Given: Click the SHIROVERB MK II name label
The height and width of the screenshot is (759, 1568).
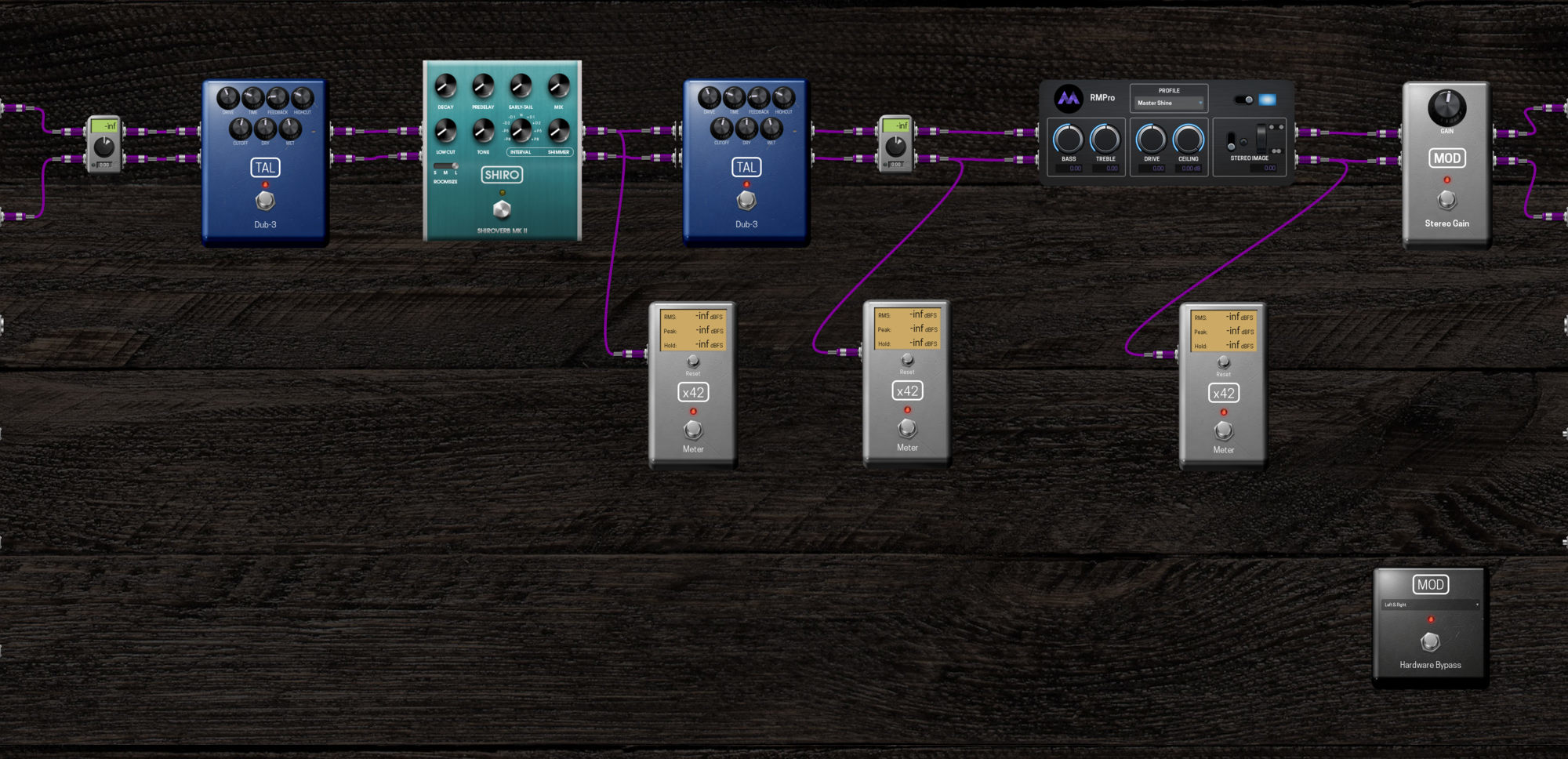Looking at the screenshot, I should [x=502, y=231].
